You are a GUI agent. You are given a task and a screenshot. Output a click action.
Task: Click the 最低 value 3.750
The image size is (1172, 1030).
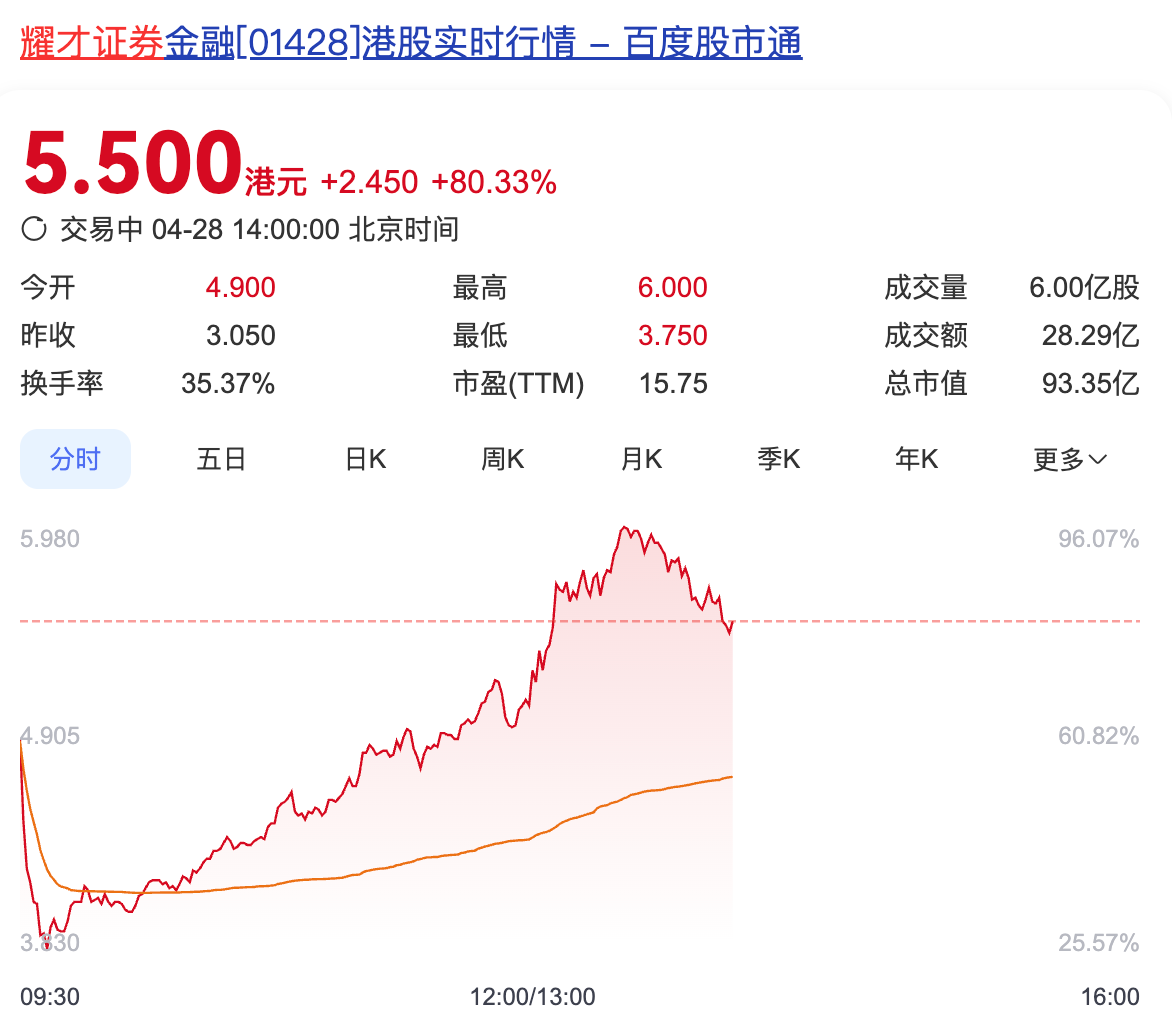coord(672,335)
